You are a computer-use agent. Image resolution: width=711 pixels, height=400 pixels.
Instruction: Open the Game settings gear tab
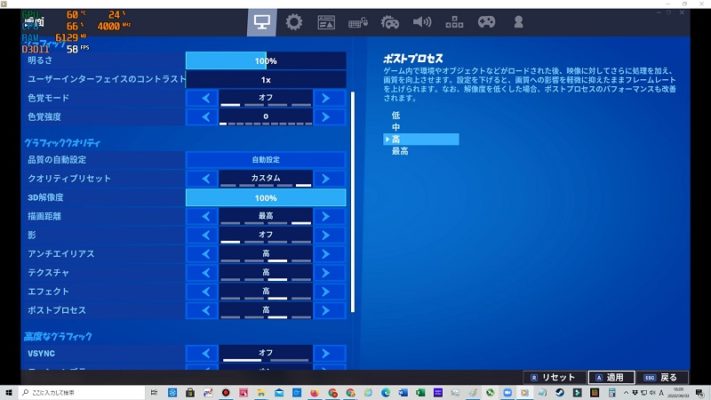coord(294,21)
